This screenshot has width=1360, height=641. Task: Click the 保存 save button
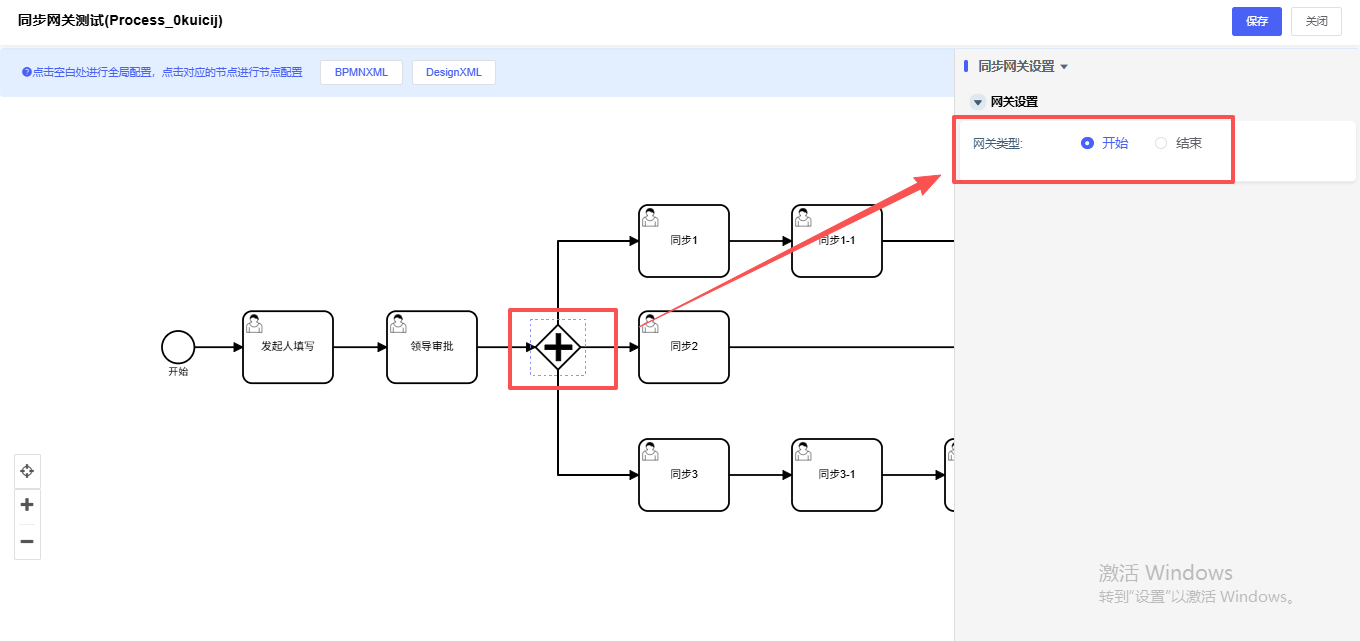[x=1256, y=21]
